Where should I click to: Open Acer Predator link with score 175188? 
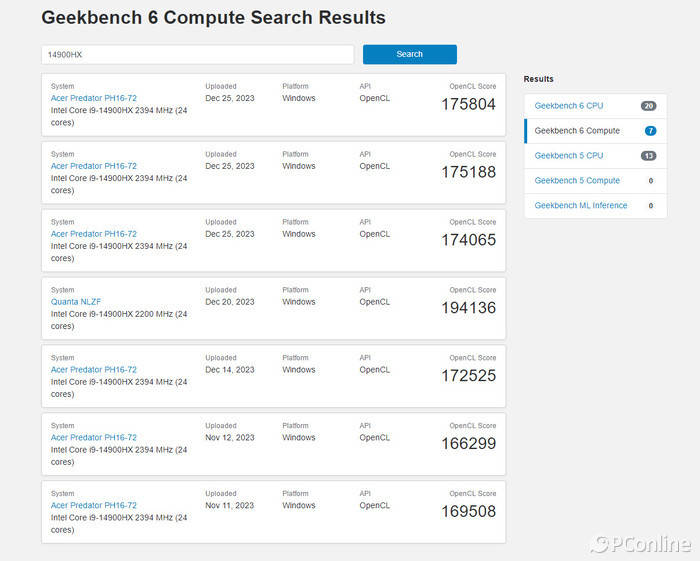coord(94,166)
